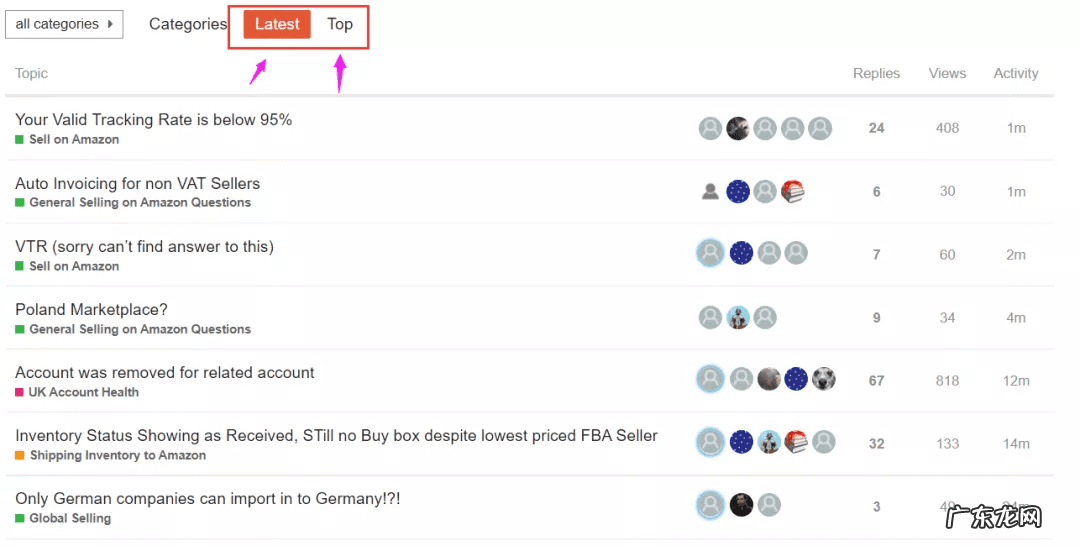Click blue starry avatar on VTR topic
Viewport: 1080px width, 546px height.
coord(741,254)
